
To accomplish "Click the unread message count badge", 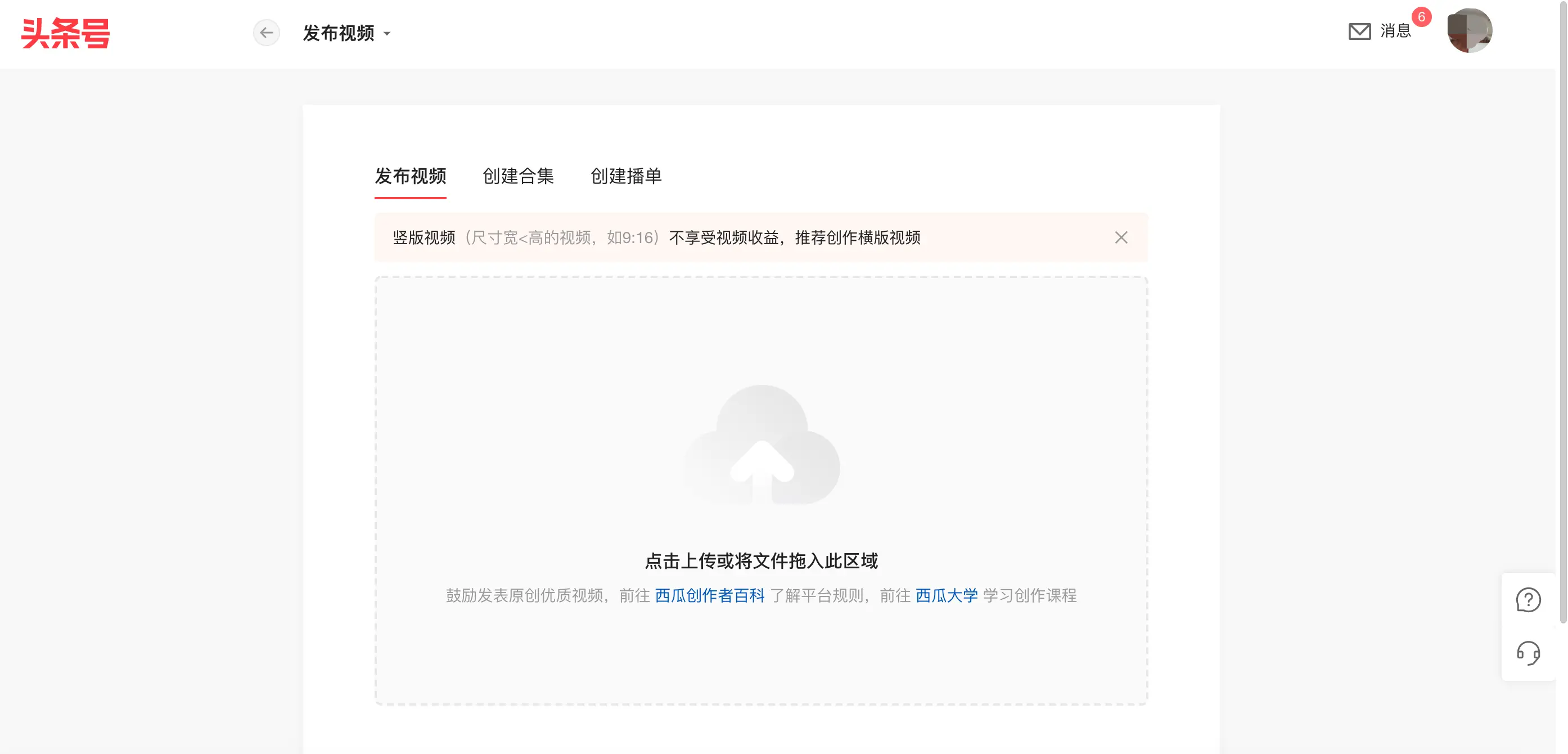I will [1421, 18].
